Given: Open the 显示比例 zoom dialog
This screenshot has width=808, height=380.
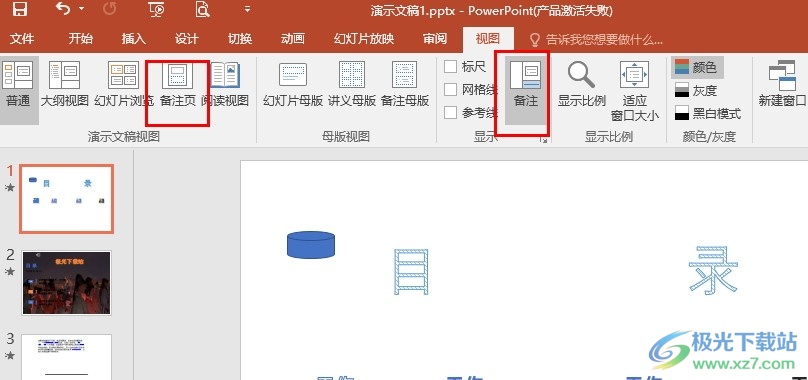Looking at the screenshot, I should (x=582, y=85).
